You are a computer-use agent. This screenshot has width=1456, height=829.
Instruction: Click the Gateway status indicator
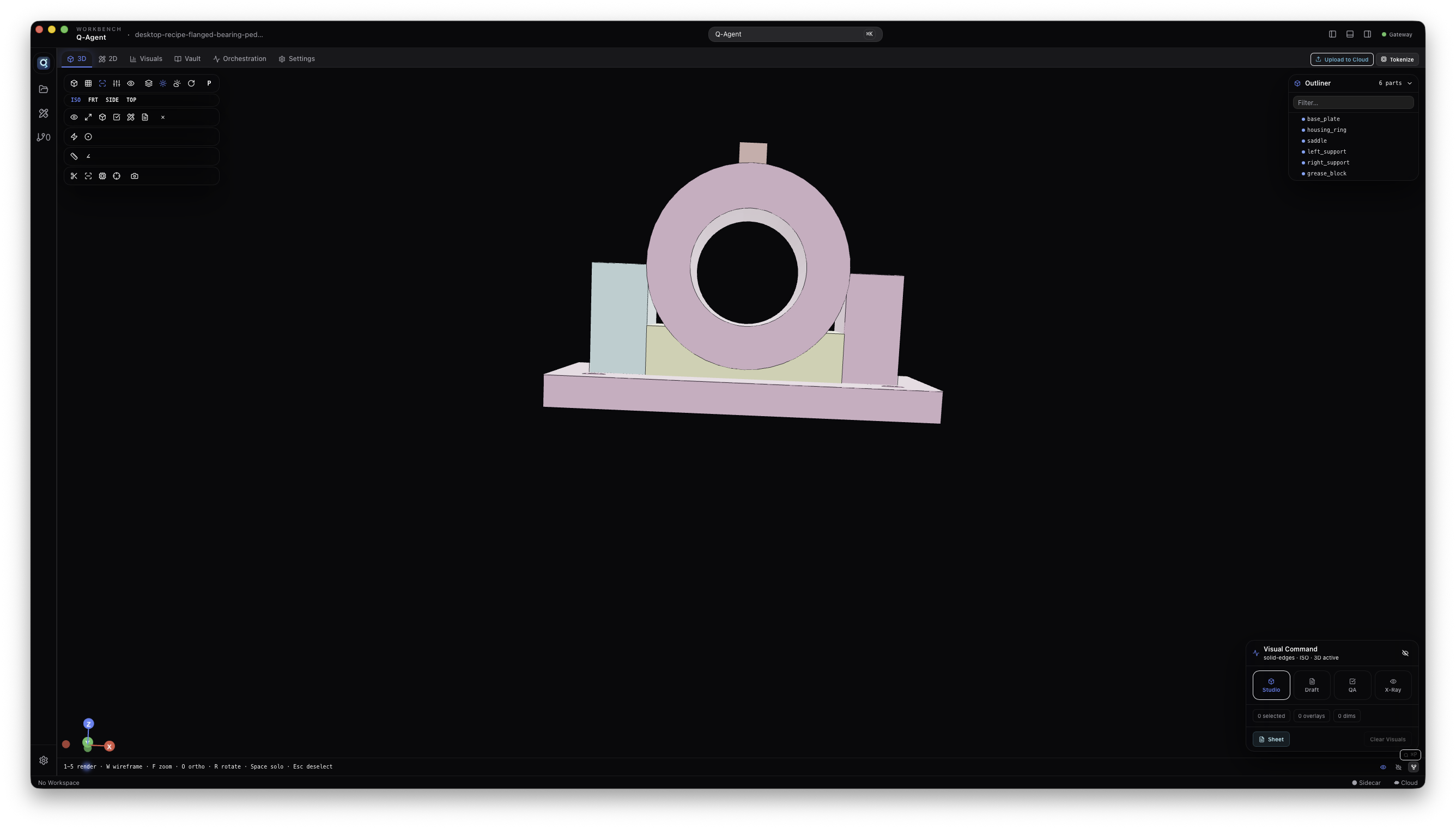tap(1397, 34)
